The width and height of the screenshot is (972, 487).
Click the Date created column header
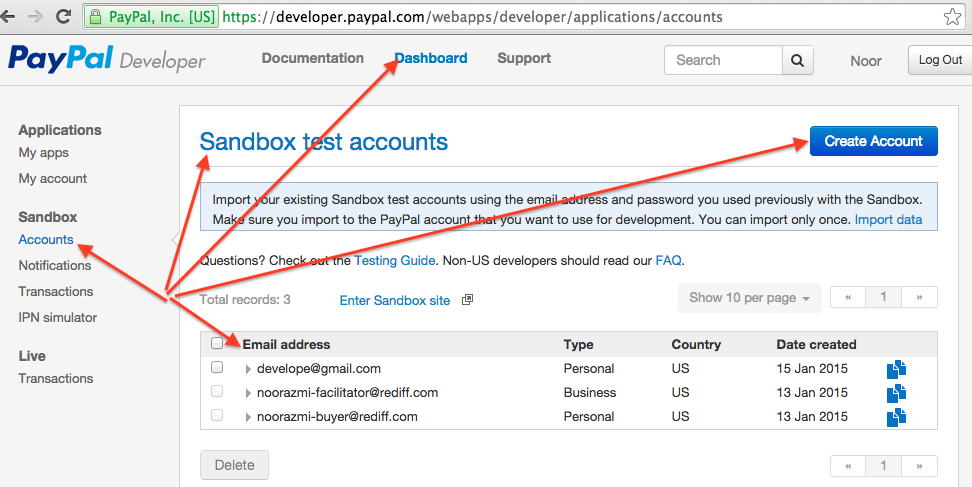(816, 344)
